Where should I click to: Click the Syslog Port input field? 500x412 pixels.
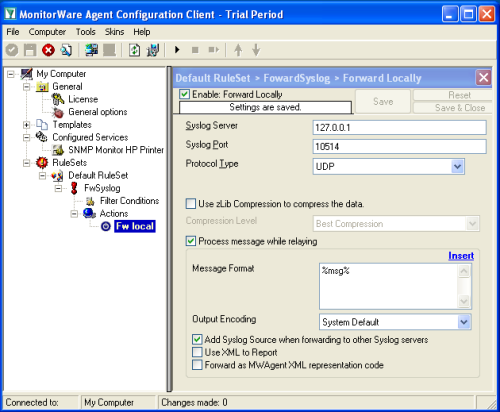tap(399, 147)
